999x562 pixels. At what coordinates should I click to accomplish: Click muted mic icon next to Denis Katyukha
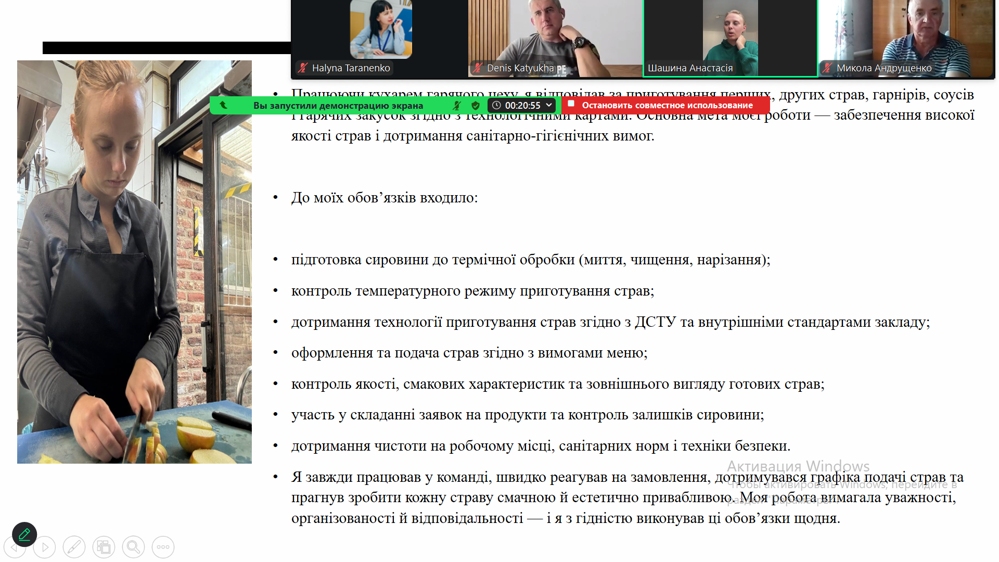[478, 68]
